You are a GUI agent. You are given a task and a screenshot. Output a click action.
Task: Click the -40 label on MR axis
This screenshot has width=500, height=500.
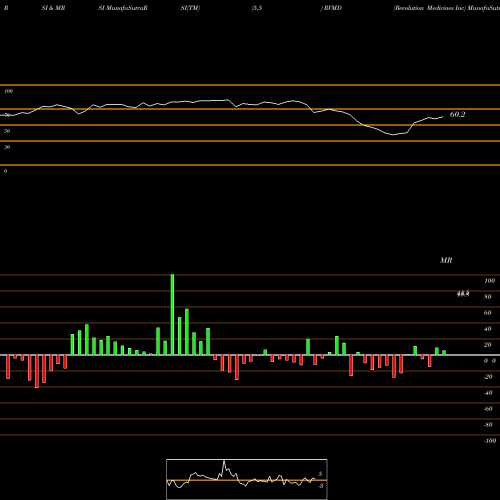[488, 393]
